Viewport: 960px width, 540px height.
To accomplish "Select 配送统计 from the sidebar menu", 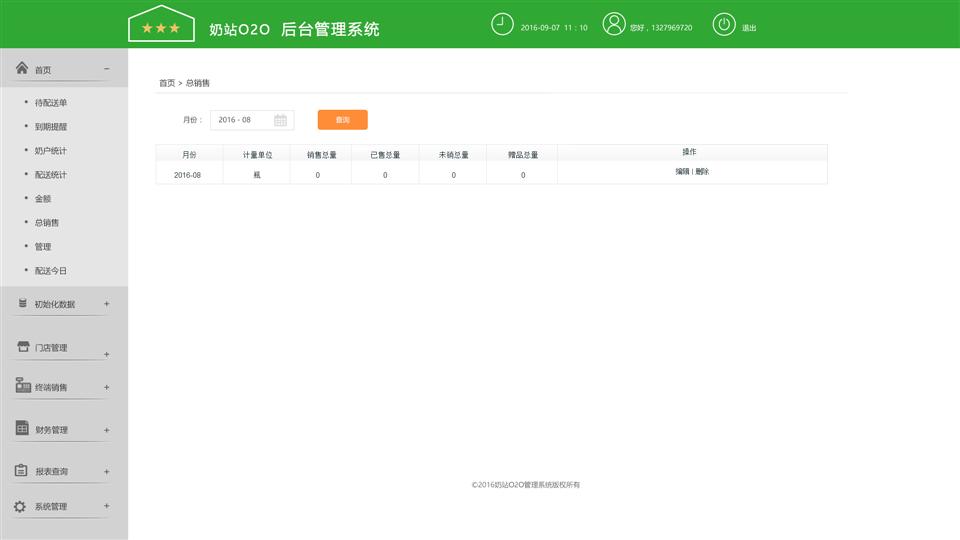I will coord(51,175).
